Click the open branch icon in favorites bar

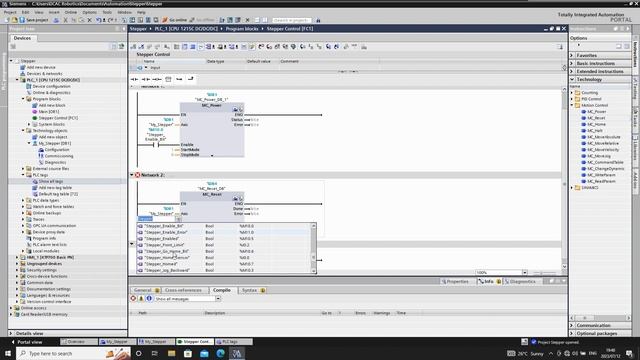[x=179, y=79]
